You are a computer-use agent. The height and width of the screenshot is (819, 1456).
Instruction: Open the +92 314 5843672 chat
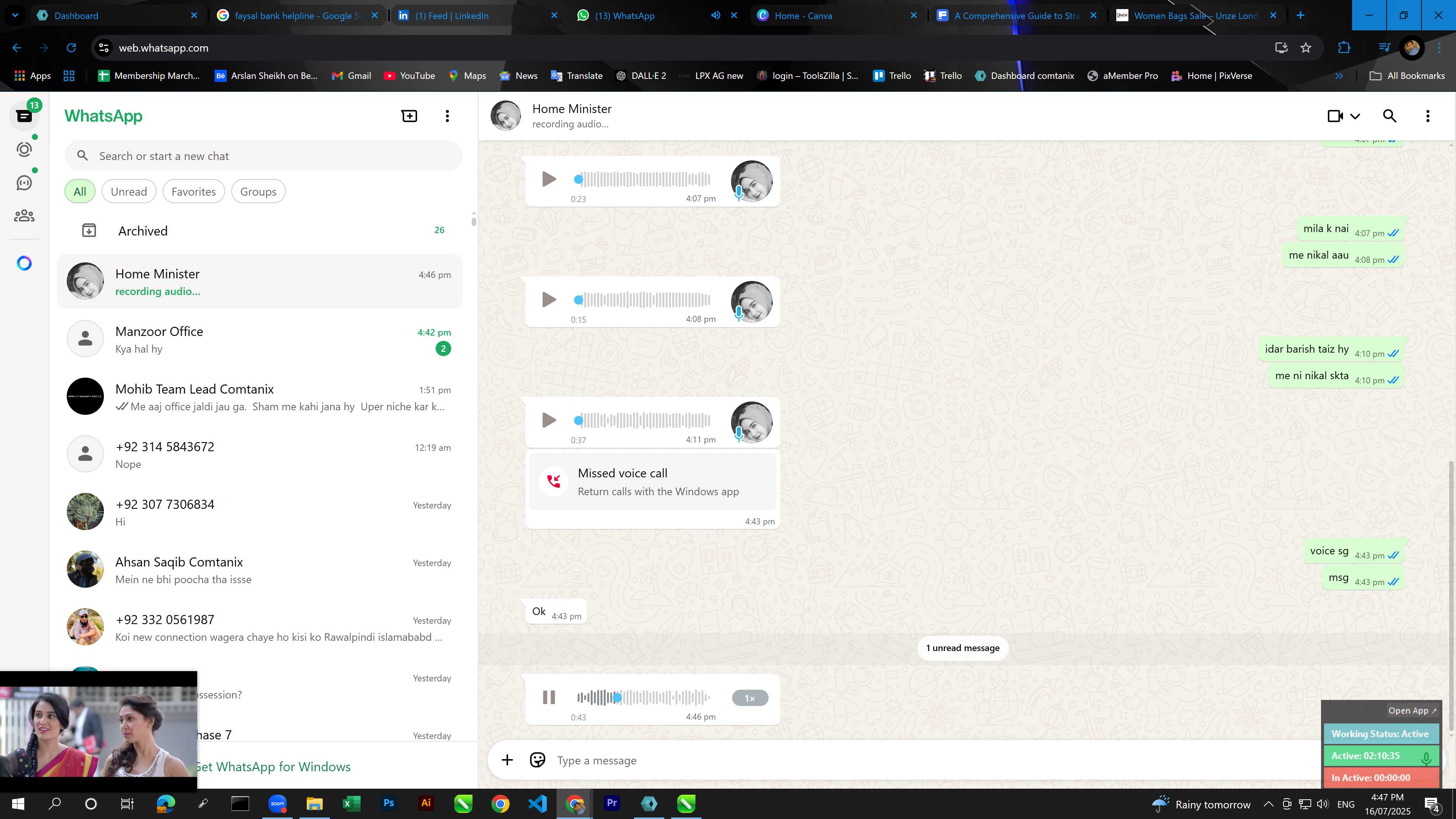click(x=260, y=455)
